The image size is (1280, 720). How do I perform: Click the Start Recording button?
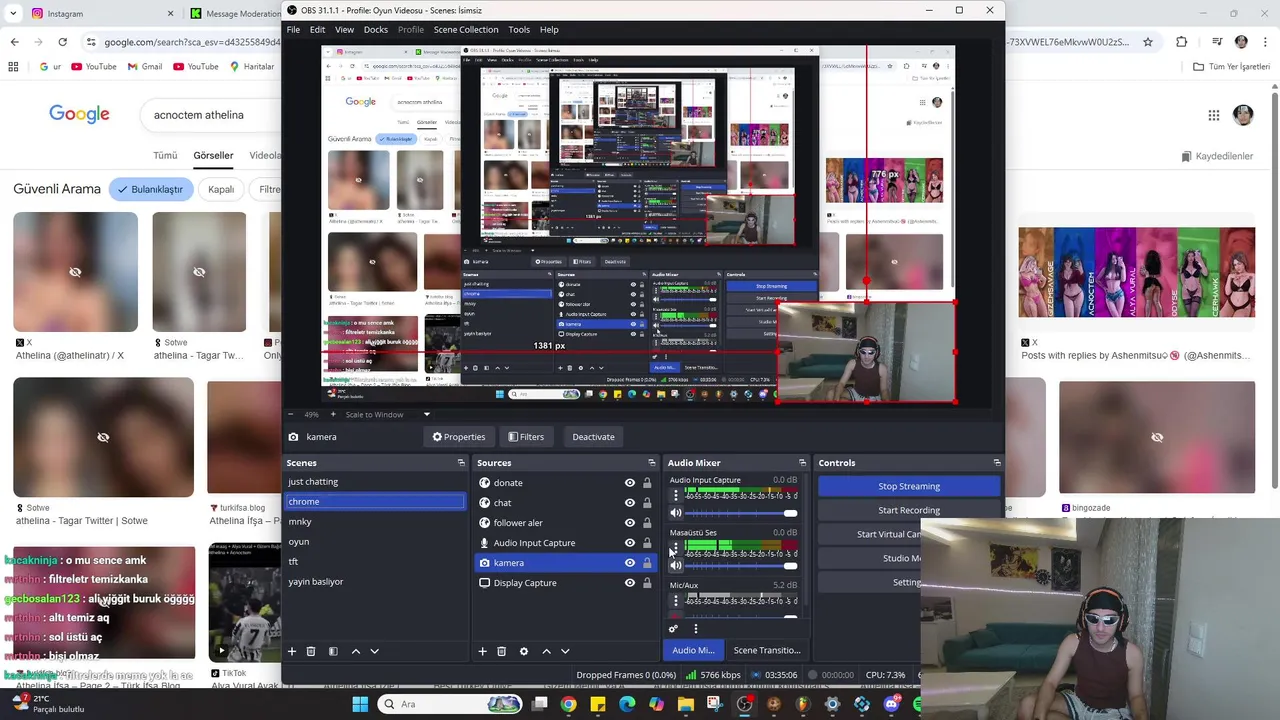click(x=909, y=510)
